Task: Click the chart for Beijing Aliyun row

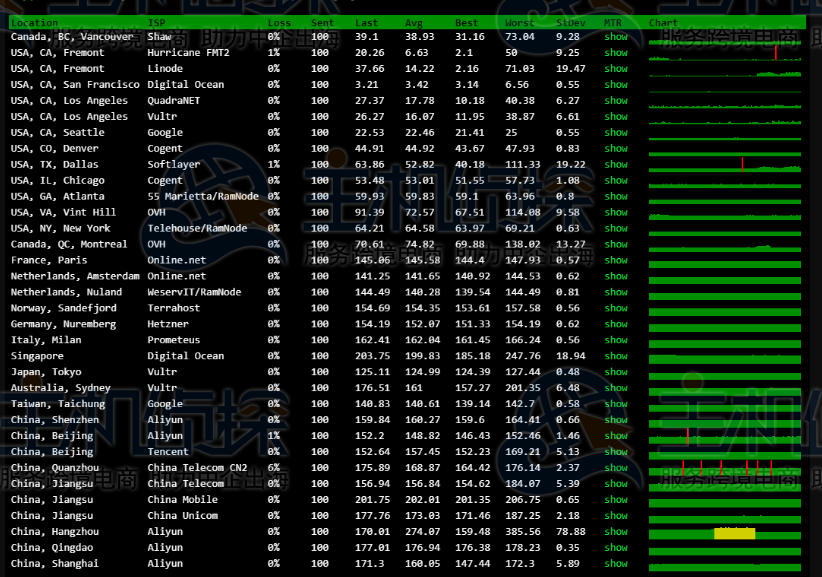Action: [725, 436]
